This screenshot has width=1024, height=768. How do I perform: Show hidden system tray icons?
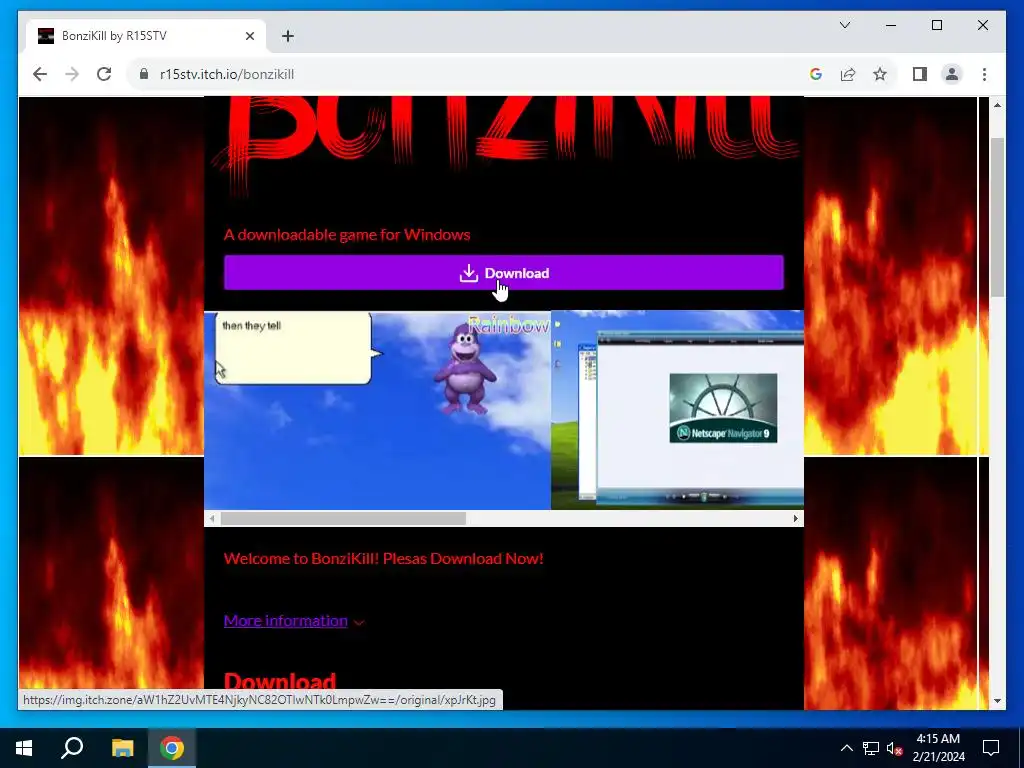(x=846, y=748)
